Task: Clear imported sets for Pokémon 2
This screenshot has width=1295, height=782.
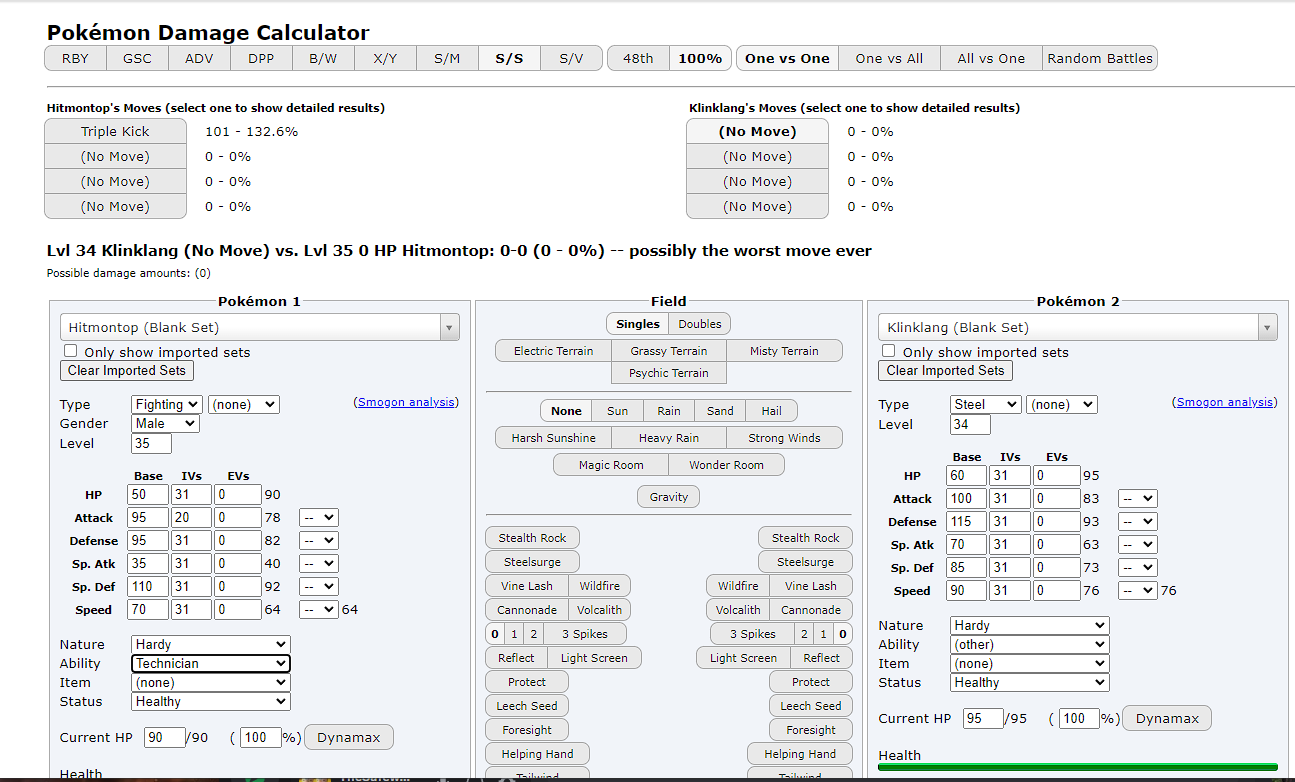Action: point(945,370)
